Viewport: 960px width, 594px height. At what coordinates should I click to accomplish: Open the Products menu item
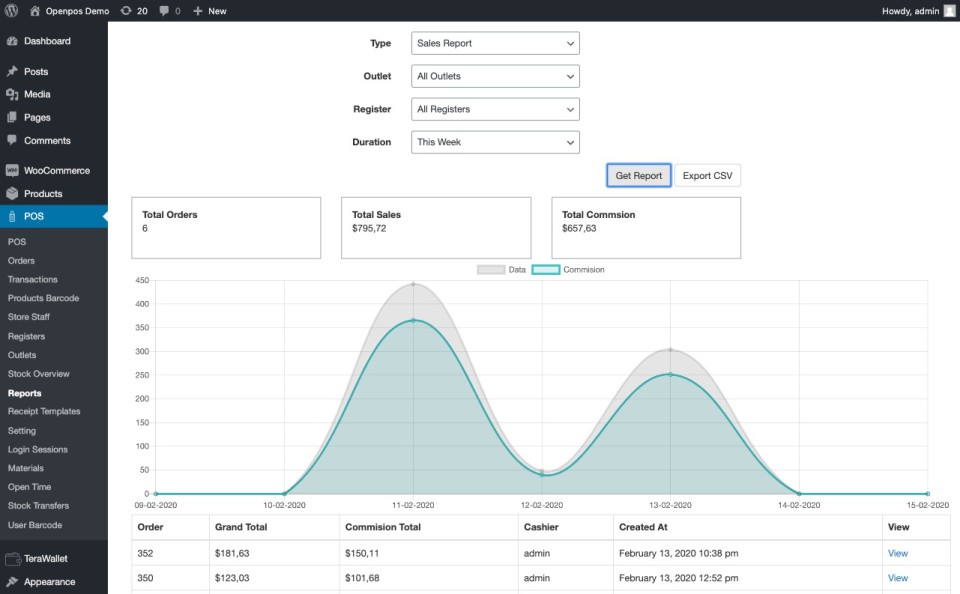[43, 194]
